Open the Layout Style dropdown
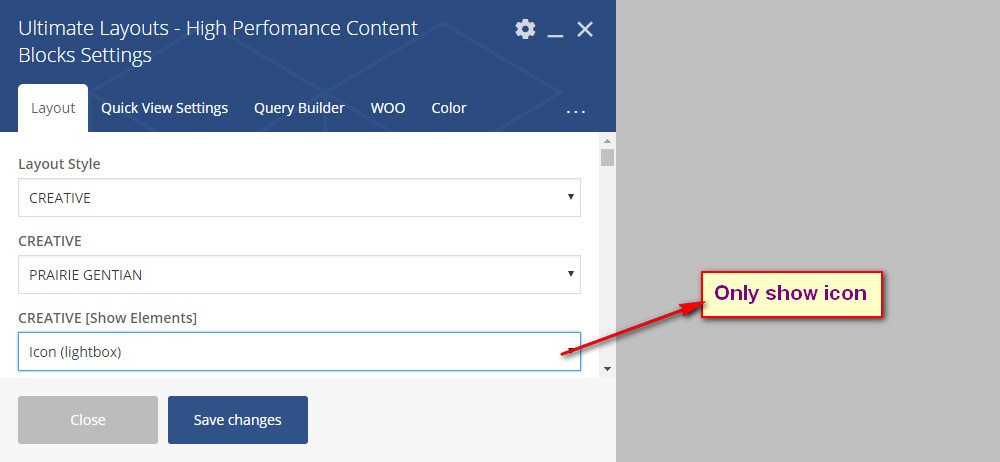 pyautogui.click(x=299, y=198)
